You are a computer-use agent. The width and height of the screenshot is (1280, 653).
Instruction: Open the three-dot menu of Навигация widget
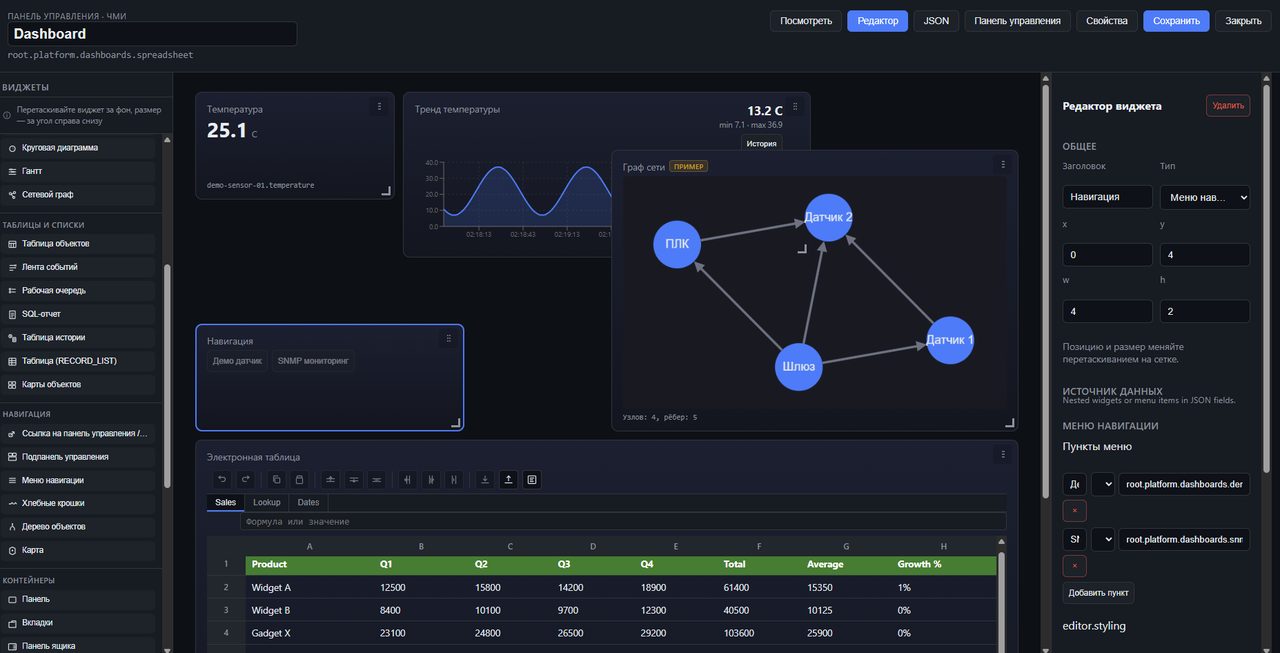448,338
